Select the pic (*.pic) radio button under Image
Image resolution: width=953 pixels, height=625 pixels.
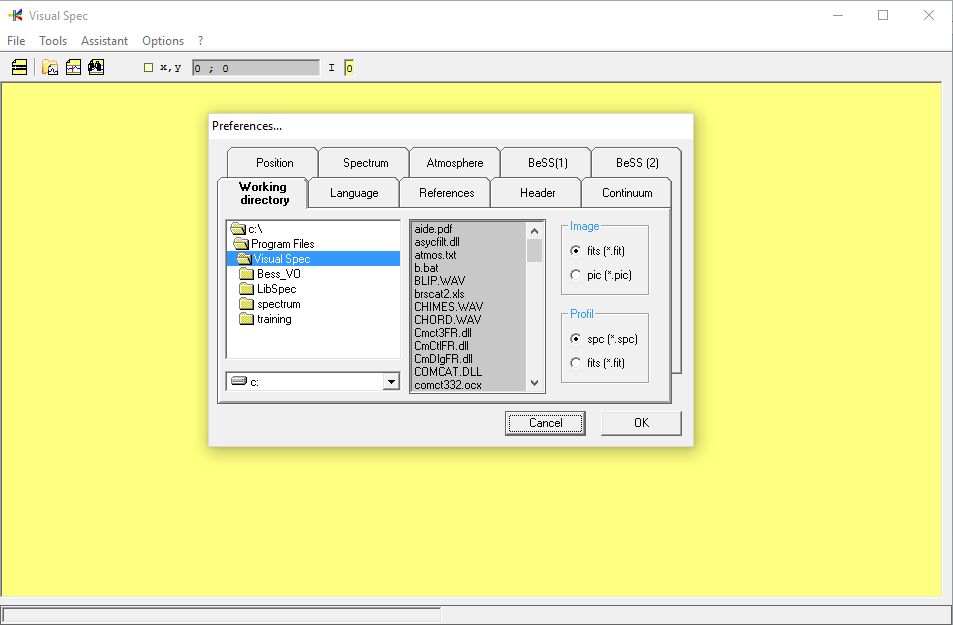pyautogui.click(x=577, y=274)
